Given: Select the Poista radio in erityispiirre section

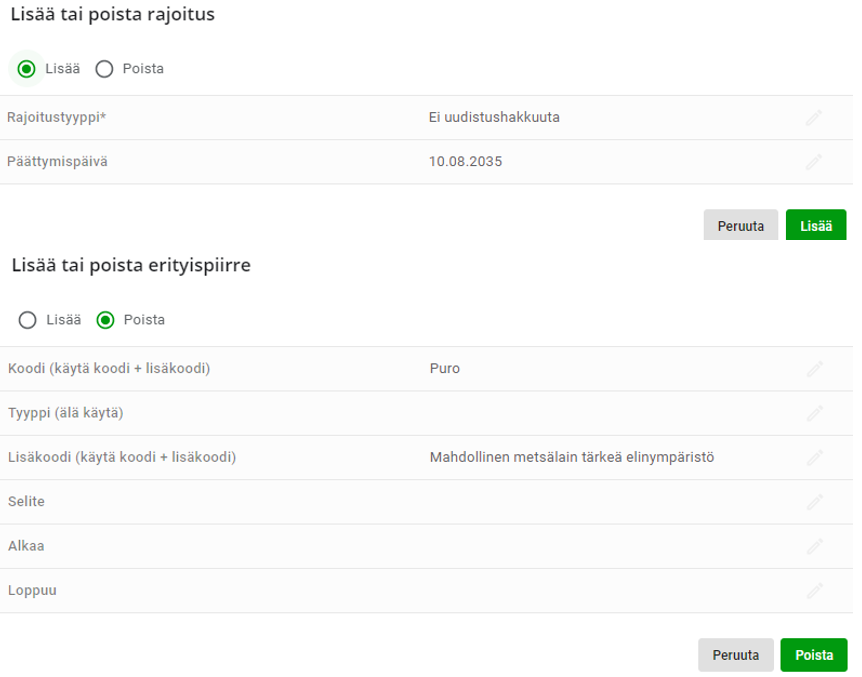Looking at the screenshot, I should pyautogui.click(x=106, y=320).
